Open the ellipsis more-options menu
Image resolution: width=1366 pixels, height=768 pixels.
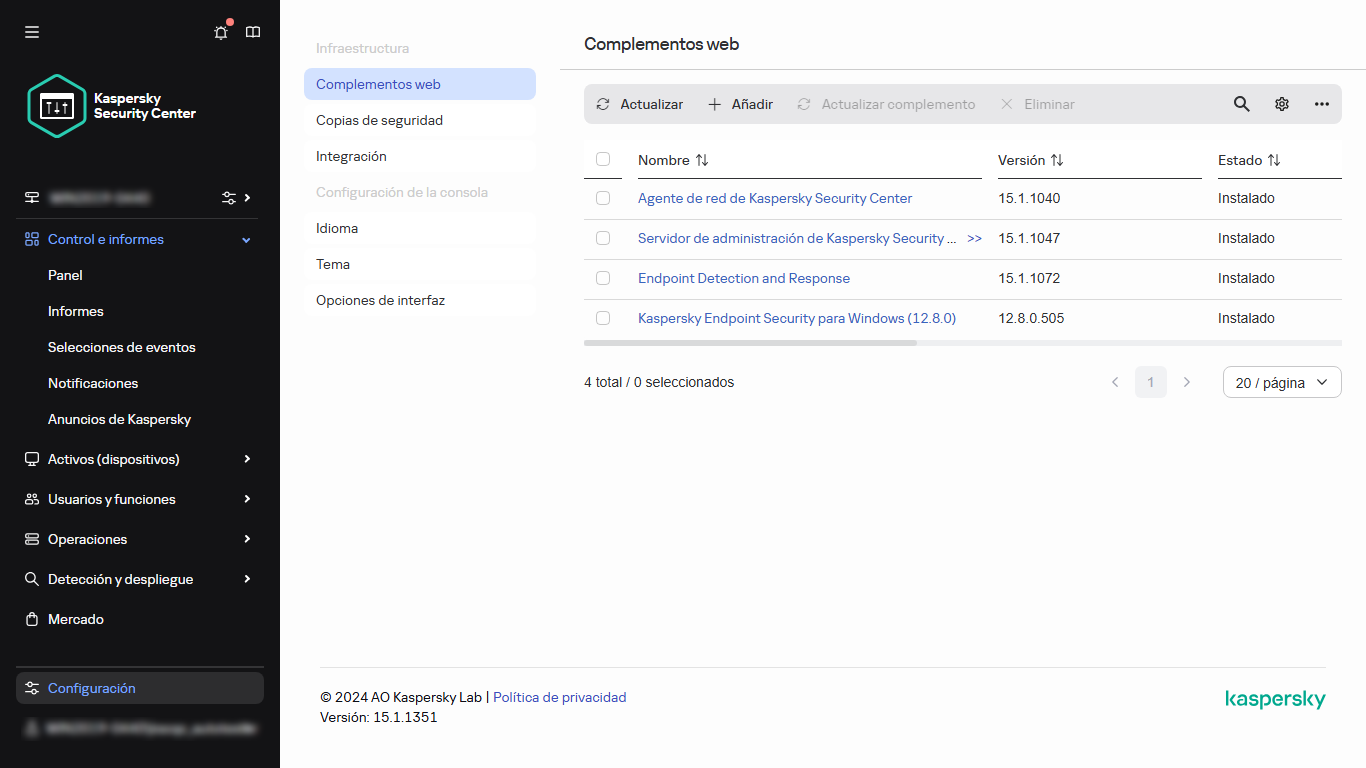[x=1321, y=104]
